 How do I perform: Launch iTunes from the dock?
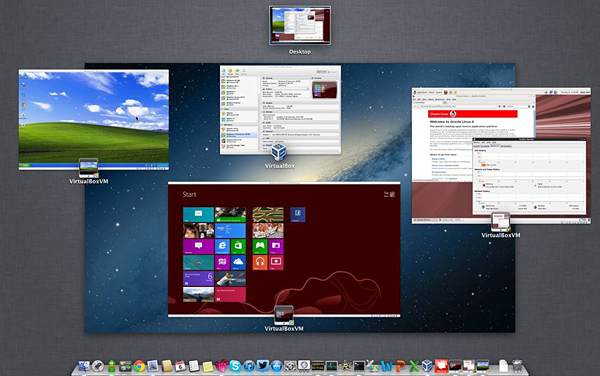tap(249, 366)
